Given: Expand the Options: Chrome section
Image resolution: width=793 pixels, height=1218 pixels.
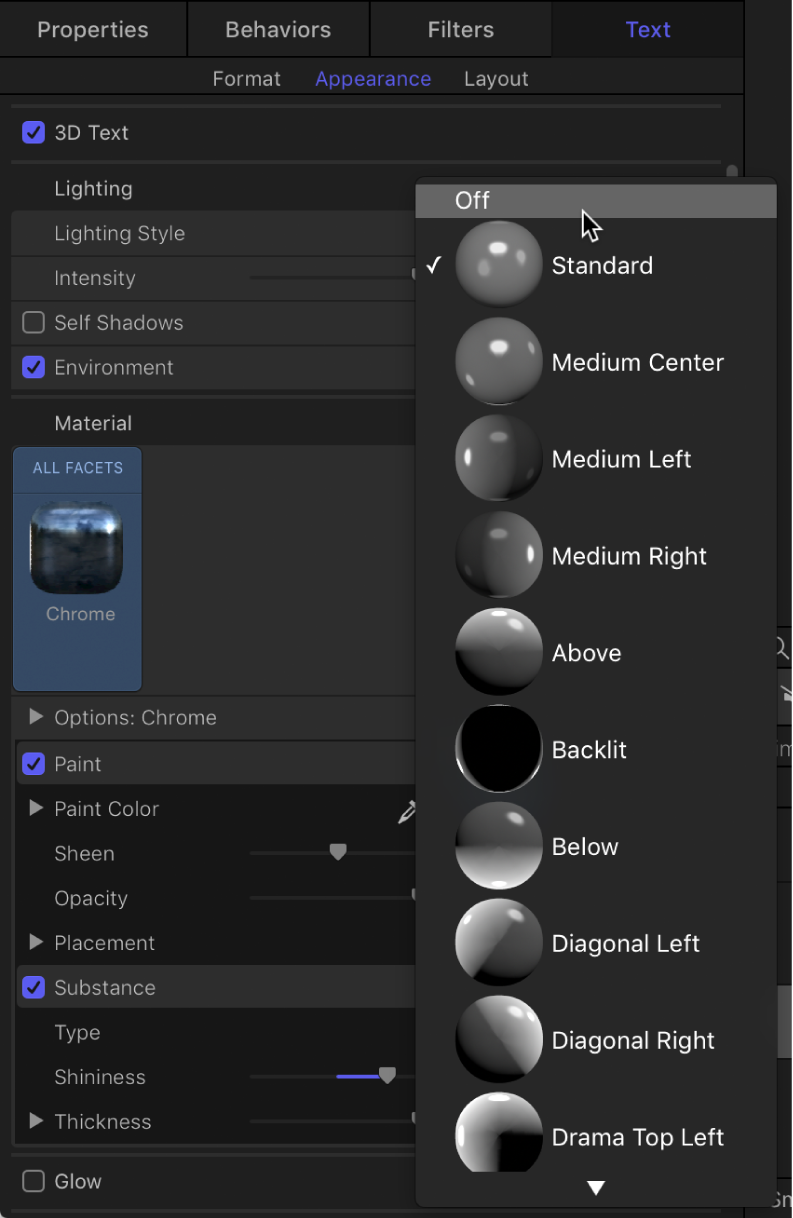Looking at the screenshot, I should pos(37,717).
